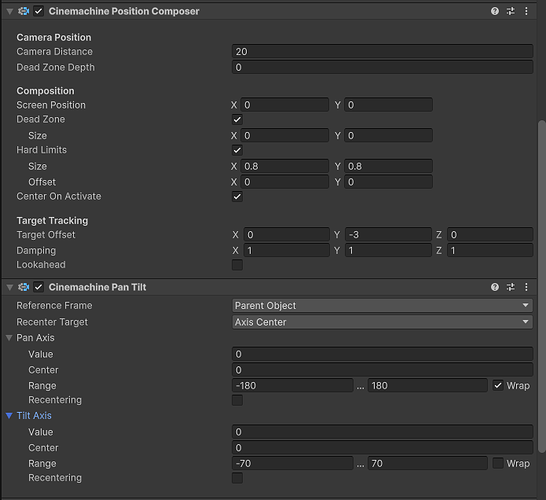Viewport: 546px width, 500px height.
Task: Open help for Cinemachine Position Composer
Action: (494, 11)
